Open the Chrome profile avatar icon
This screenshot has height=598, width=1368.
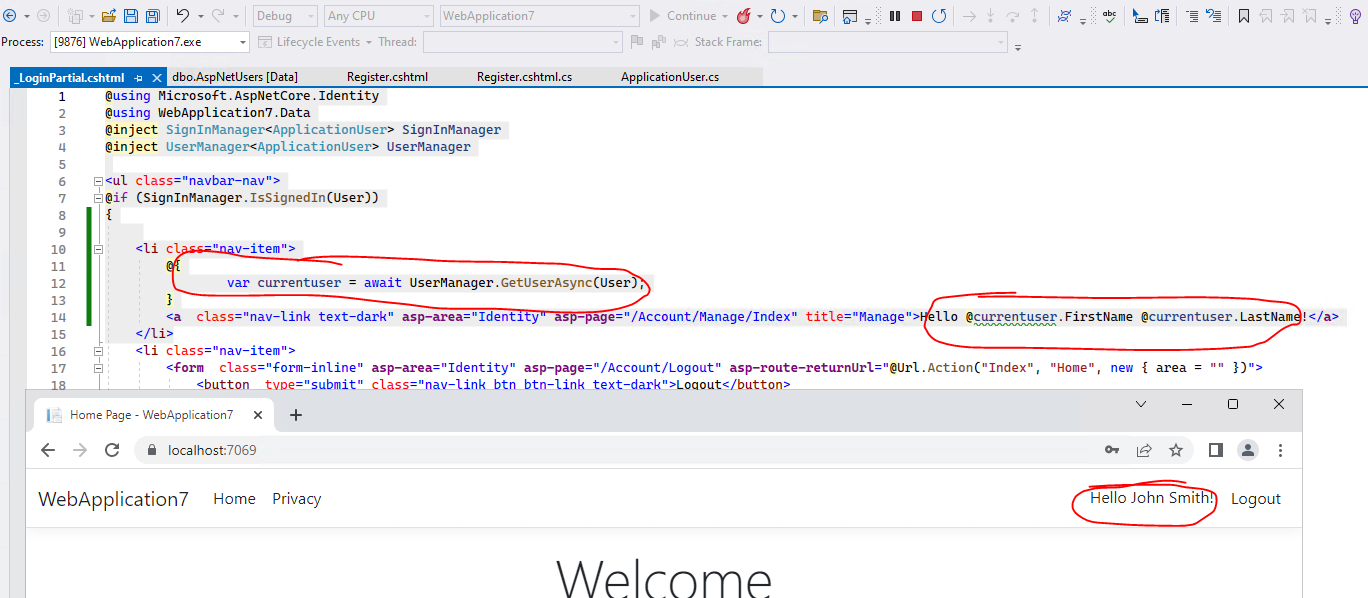(x=1247, y=450)
